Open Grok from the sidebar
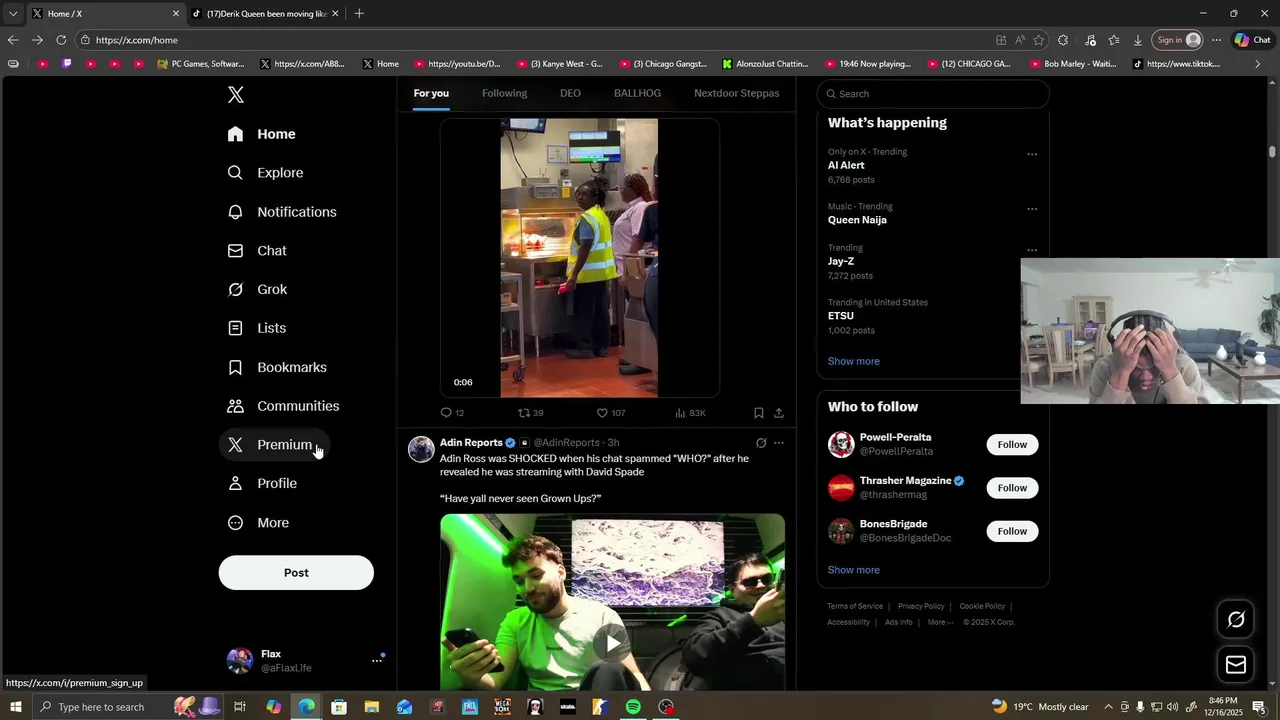The image size is (1280, 720). 258,290
